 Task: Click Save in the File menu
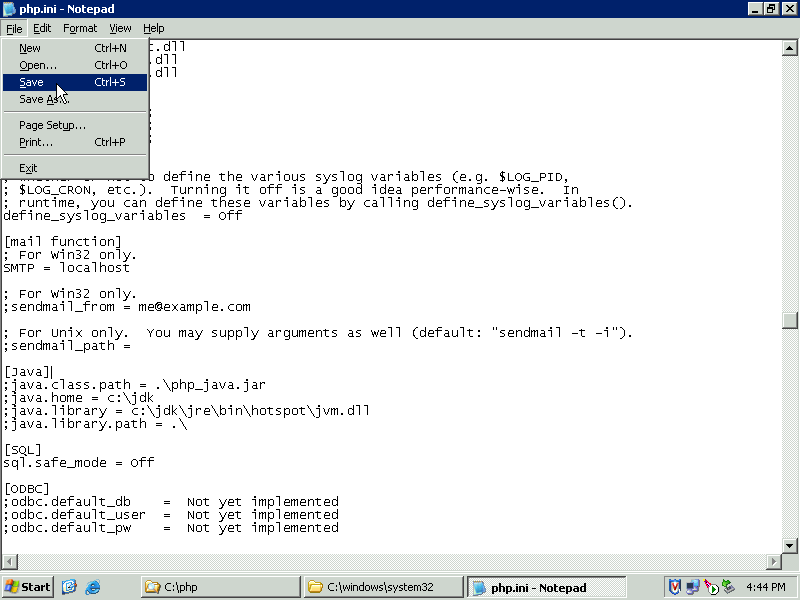click(32, 82)
